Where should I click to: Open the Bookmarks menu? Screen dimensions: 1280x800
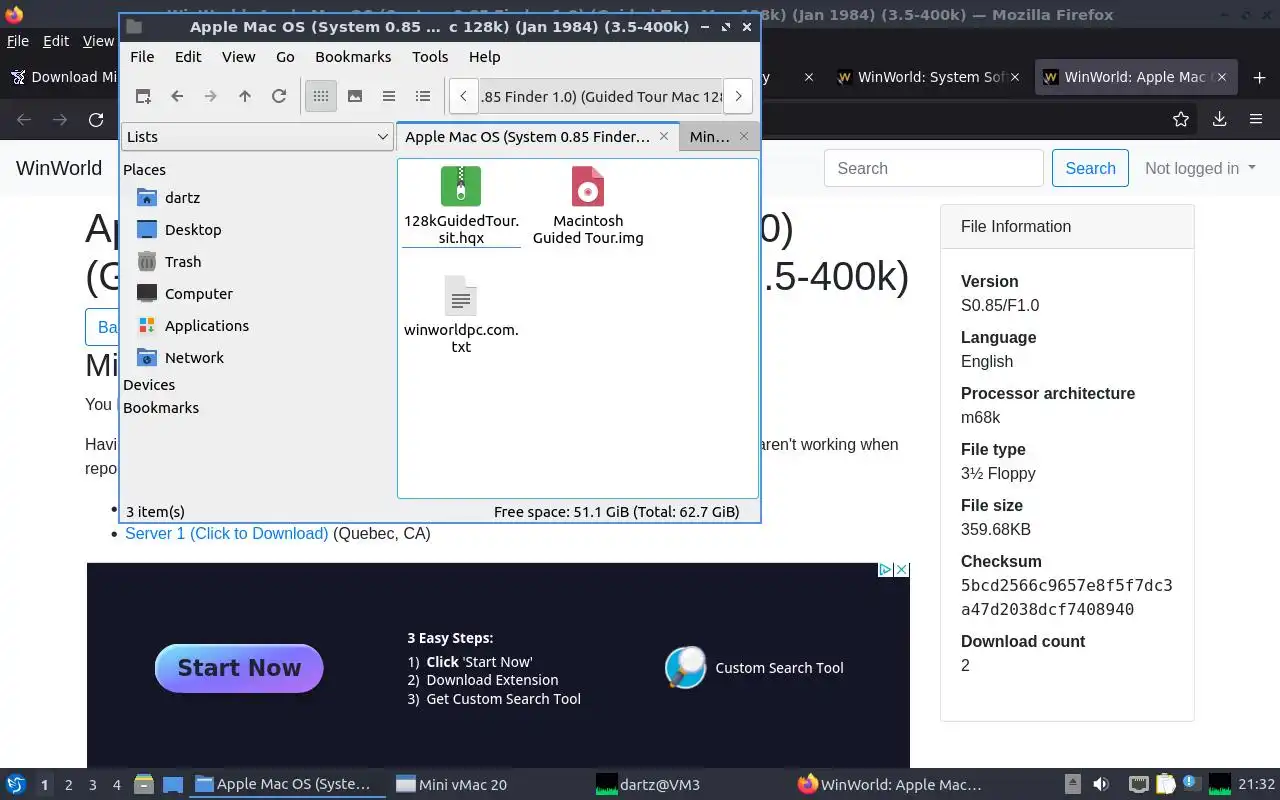[x=353, y=57]
